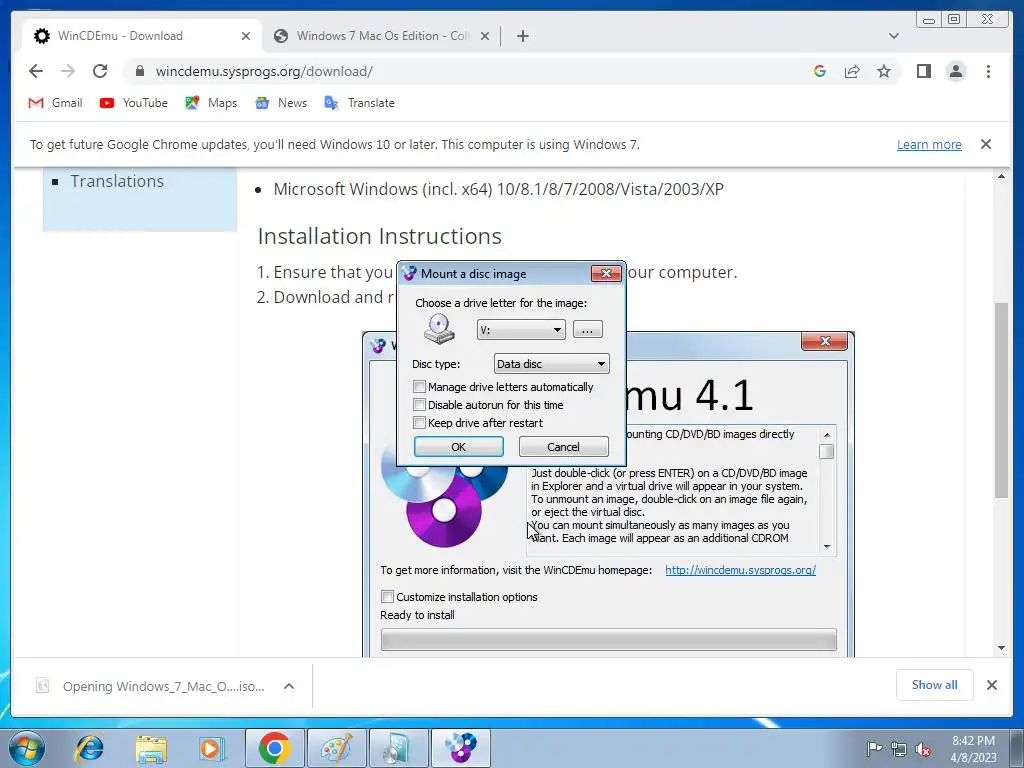Screen dimensions: 1024x768
Task: Share this page via share icon
Action: (852, 71)
